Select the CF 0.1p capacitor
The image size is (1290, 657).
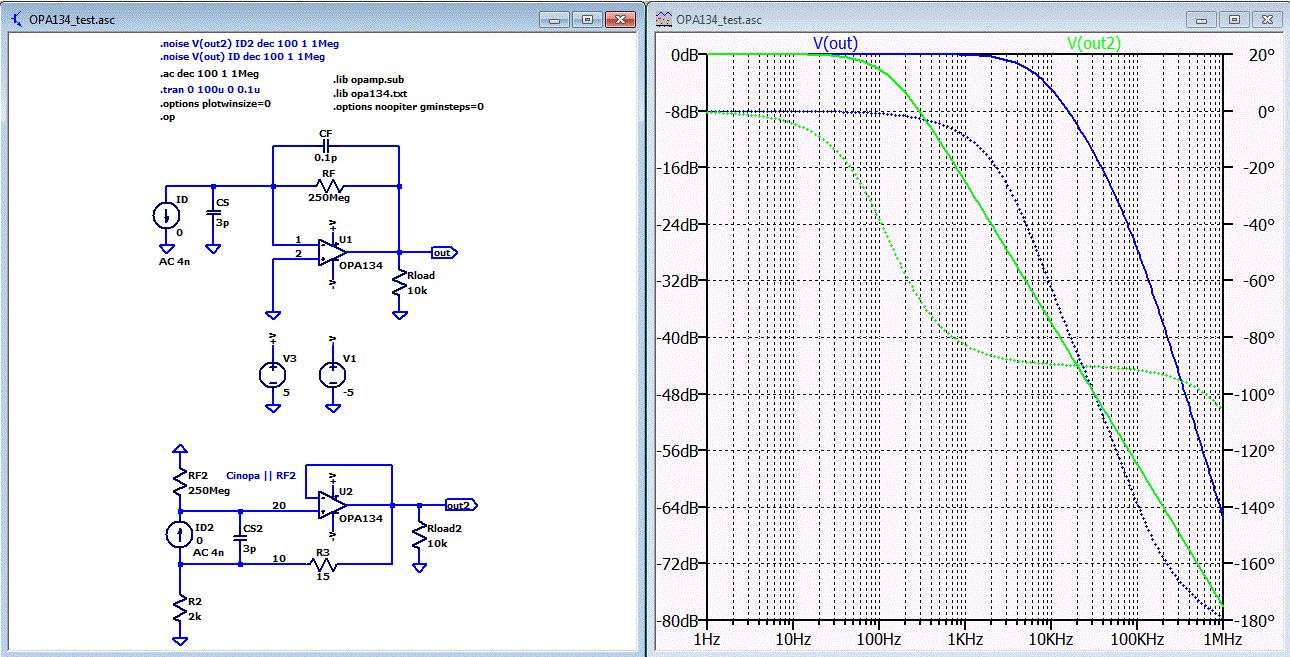click(326, 144)
